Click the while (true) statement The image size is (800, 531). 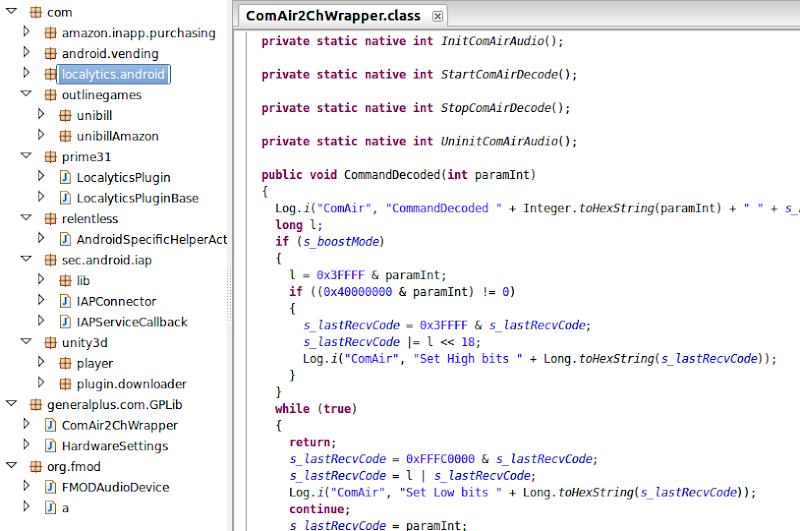(316, 409)
